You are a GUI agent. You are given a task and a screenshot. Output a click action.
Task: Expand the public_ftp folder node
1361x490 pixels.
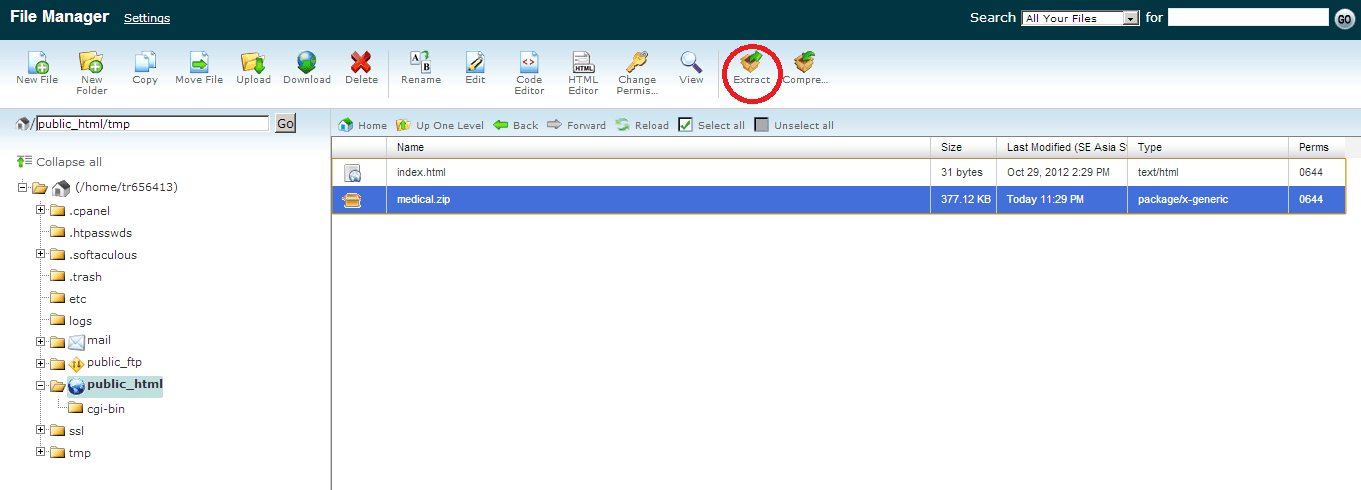pos(41,364)
